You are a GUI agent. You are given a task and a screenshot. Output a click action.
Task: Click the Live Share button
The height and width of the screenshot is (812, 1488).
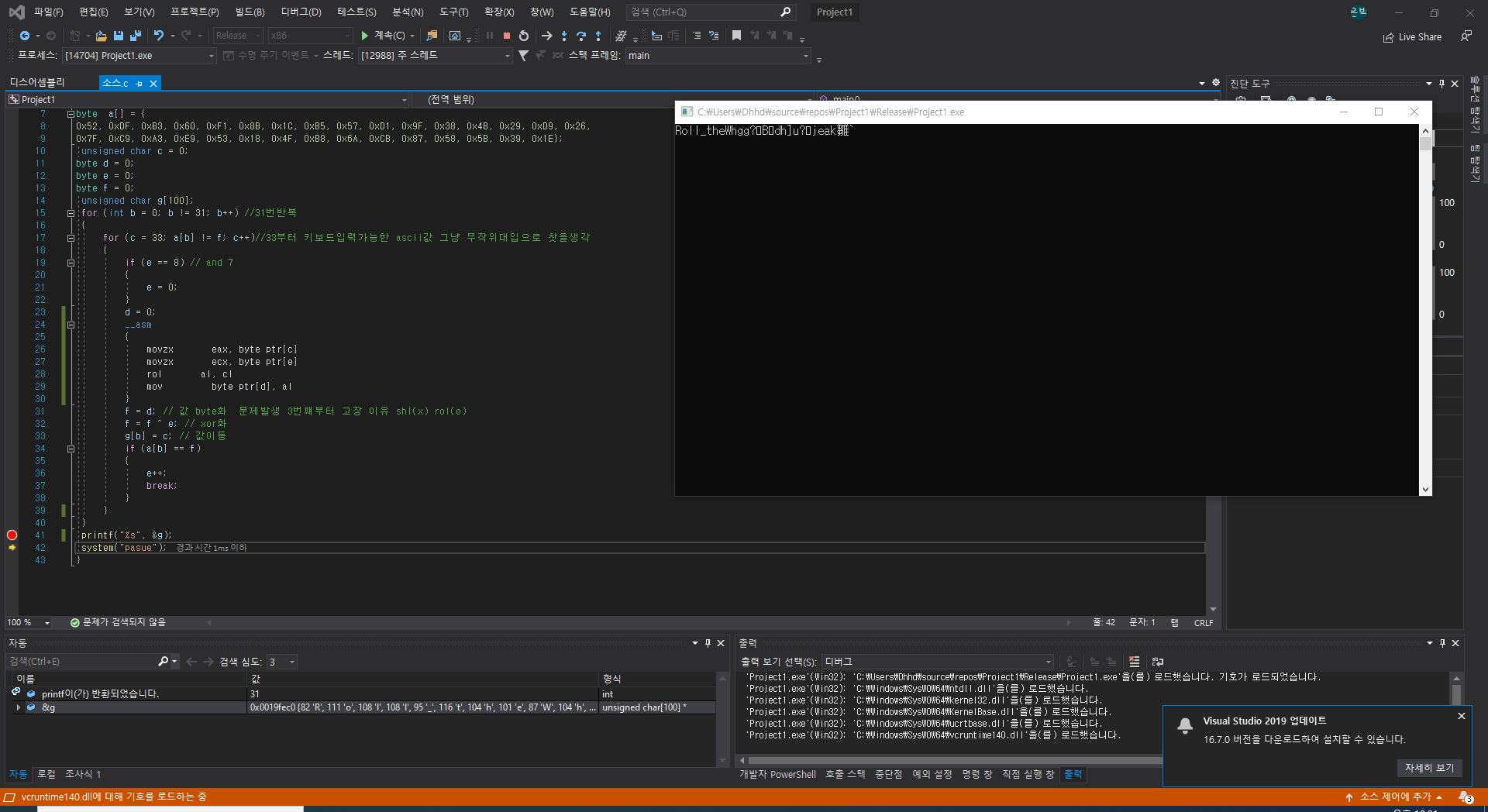point(1412,36)
